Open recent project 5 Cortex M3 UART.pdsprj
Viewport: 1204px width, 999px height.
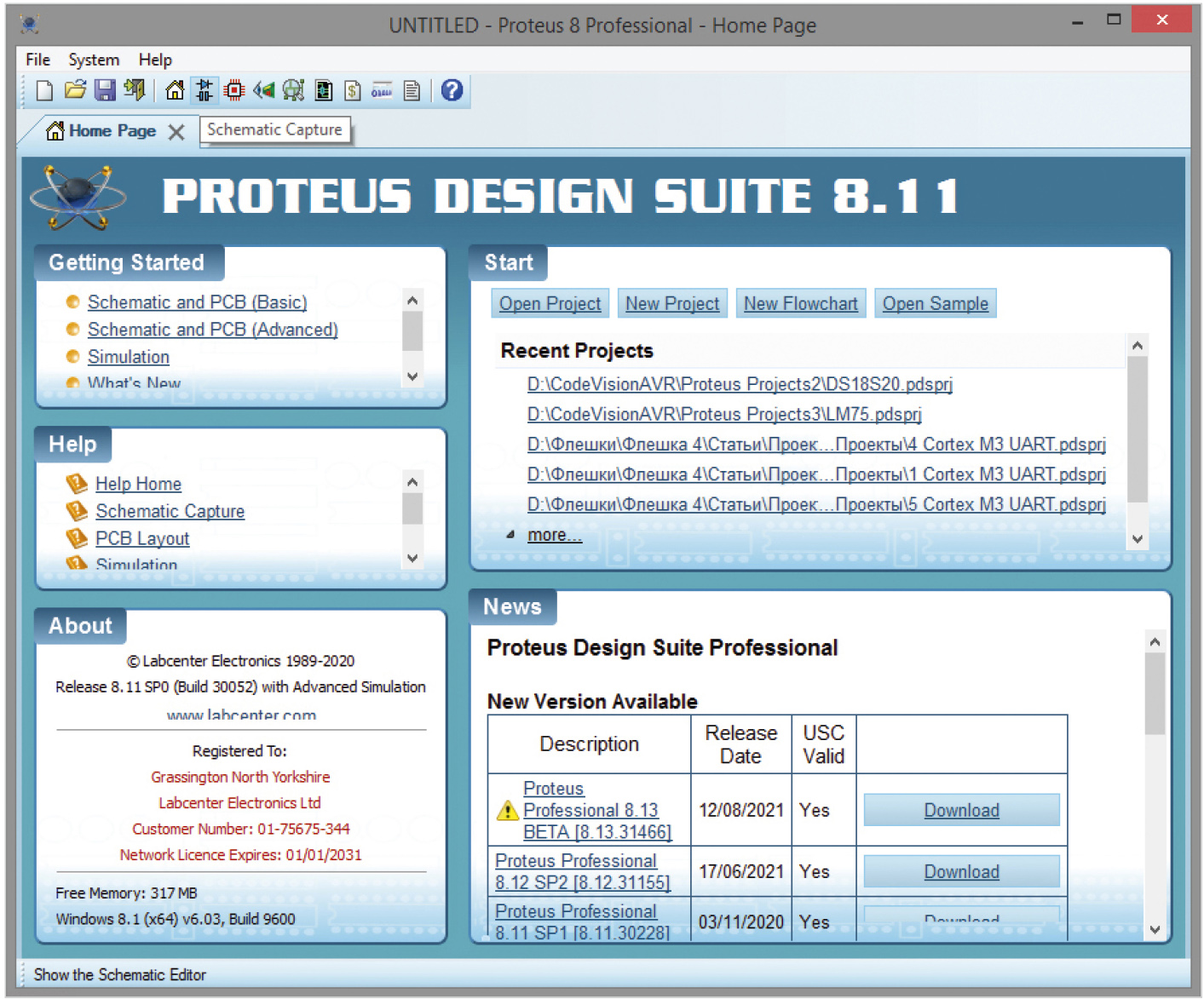coord(816,504)
